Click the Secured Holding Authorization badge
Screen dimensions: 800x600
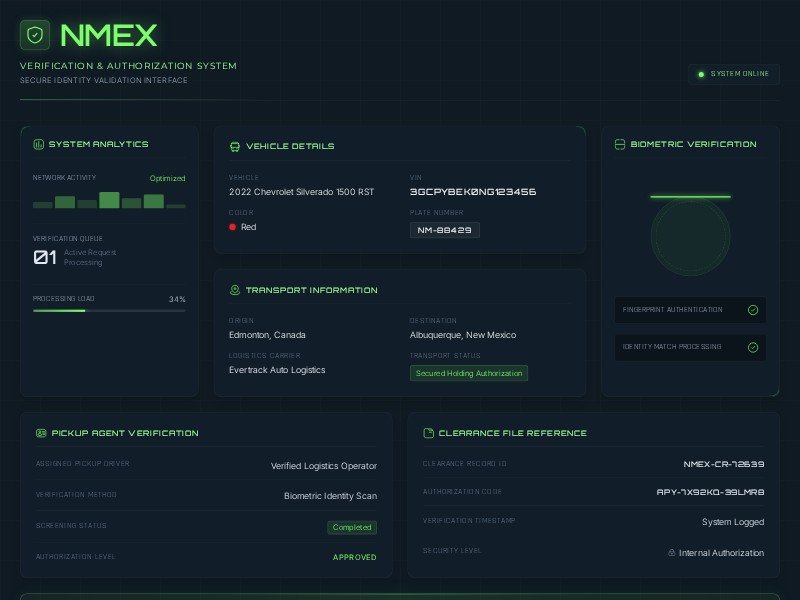[x=468, y=372]
